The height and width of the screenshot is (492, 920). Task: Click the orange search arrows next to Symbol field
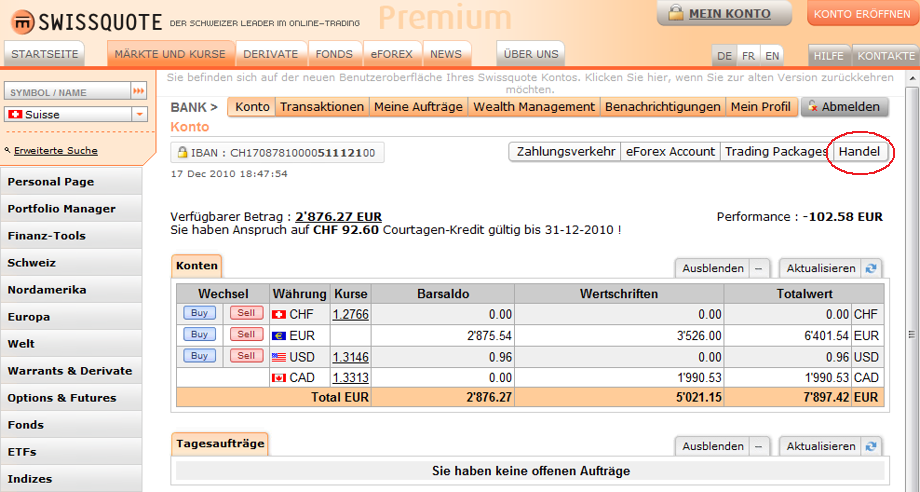(x=138, y=91)
